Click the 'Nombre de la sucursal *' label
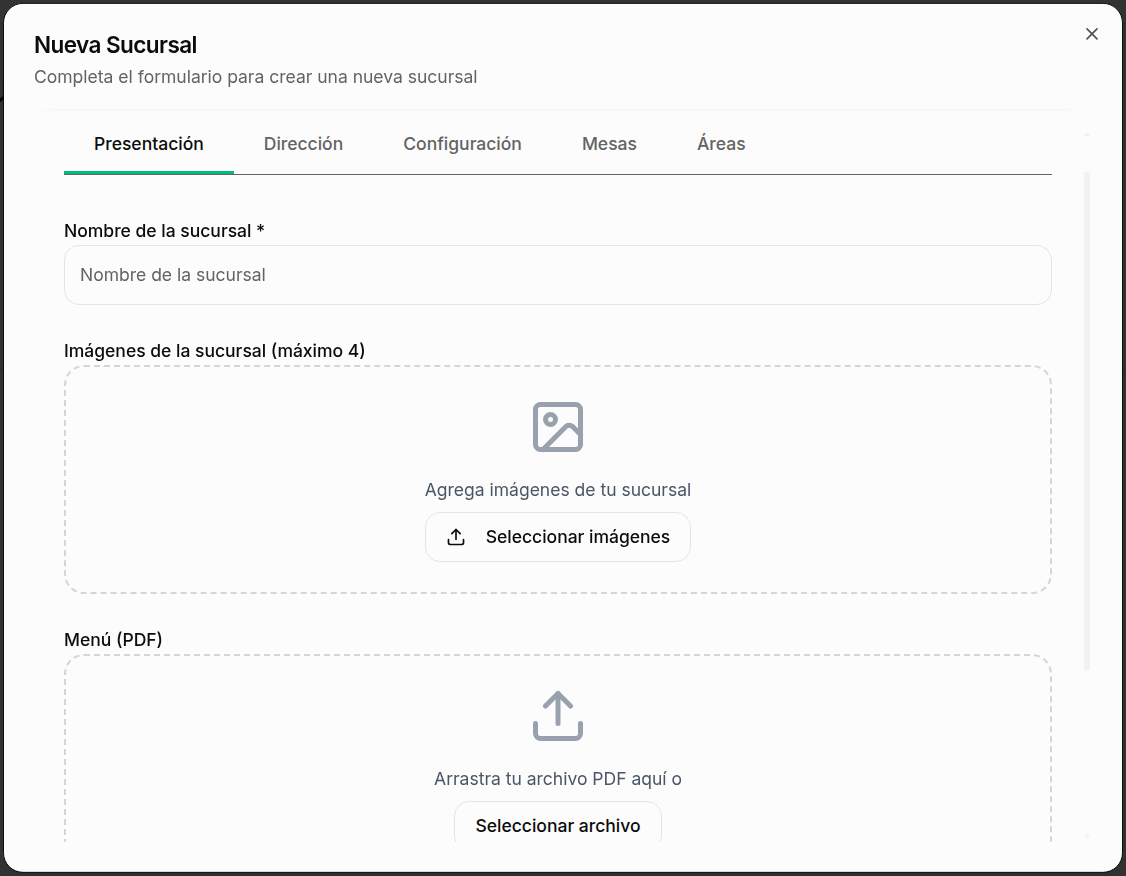Image resolution: width=1126 pixels, height=876 pixels. pyautogui.click(x=164, y=231)
